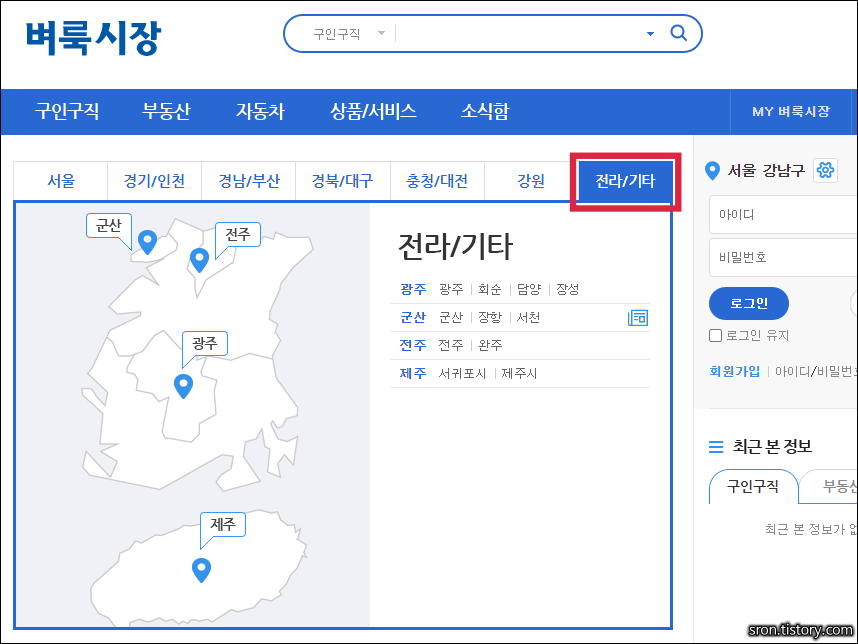
Task: Open the 부동산 main menu
Action: pos(166,111)
